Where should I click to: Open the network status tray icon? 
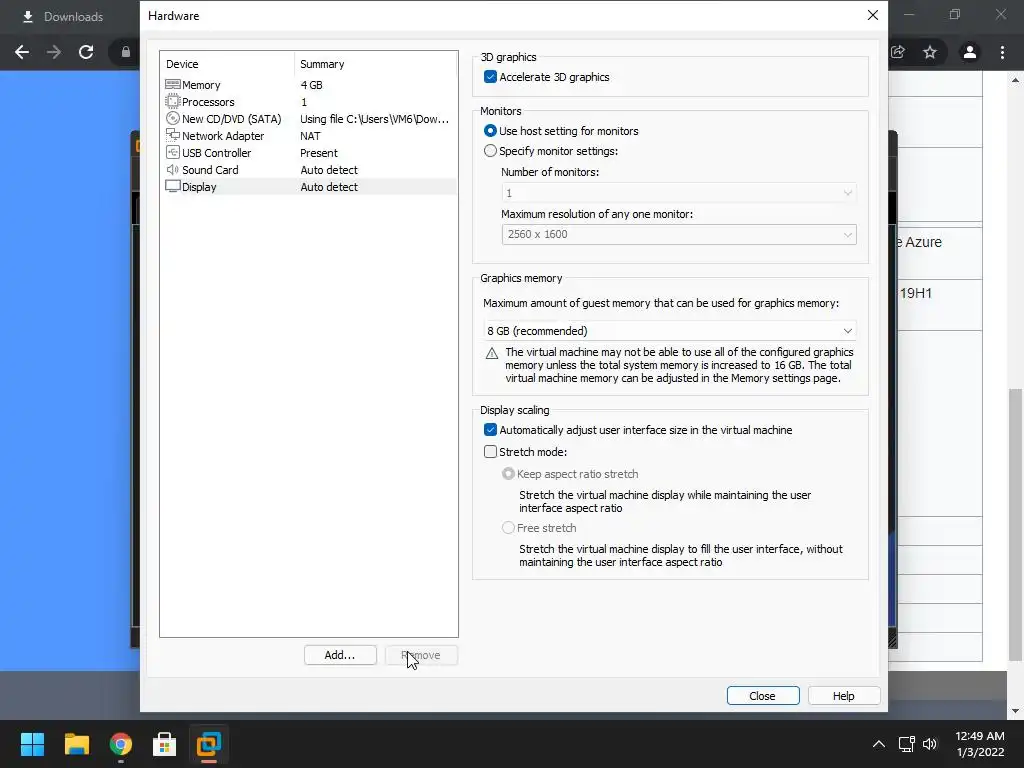906,744
